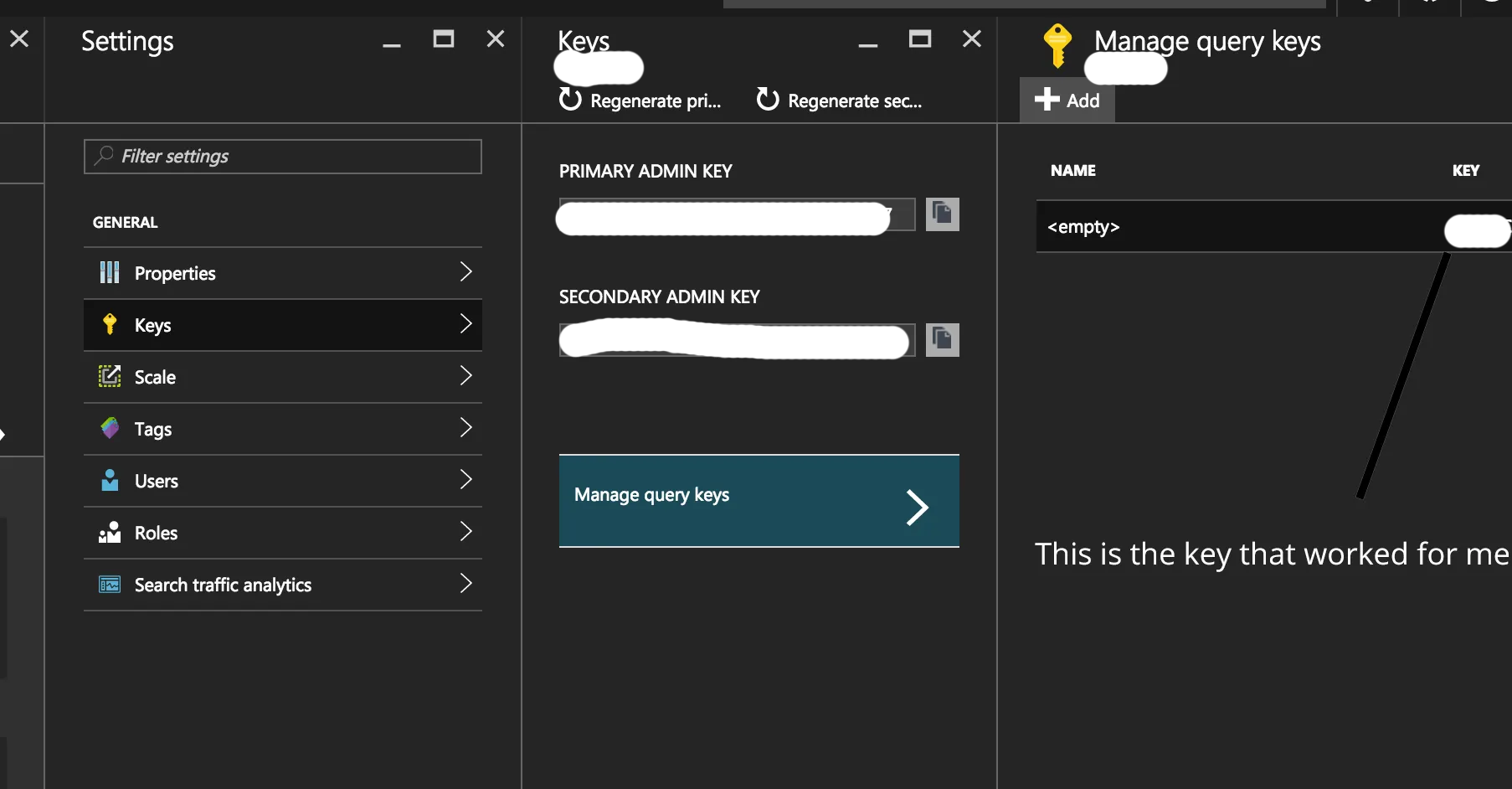The height and width of the screenshot is (789, 1512).
Task: Expand the Search traffic analytics chevron
Action: click(466, 583)
